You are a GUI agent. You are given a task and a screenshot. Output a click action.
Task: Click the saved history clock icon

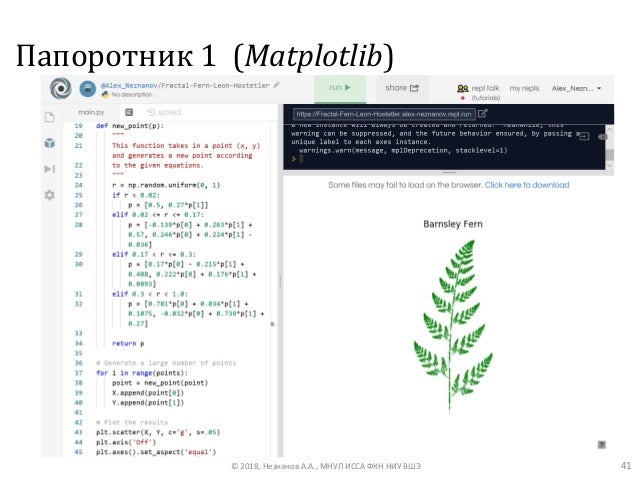click(x=151, y=112)
